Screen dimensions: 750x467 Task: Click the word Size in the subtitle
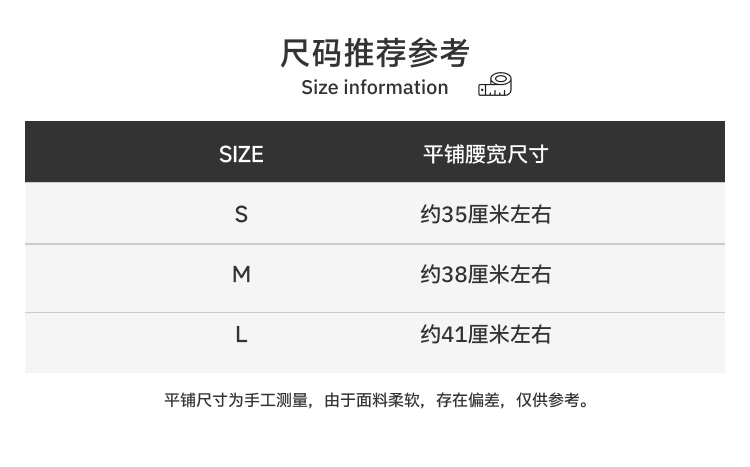[x=320, y=88]
